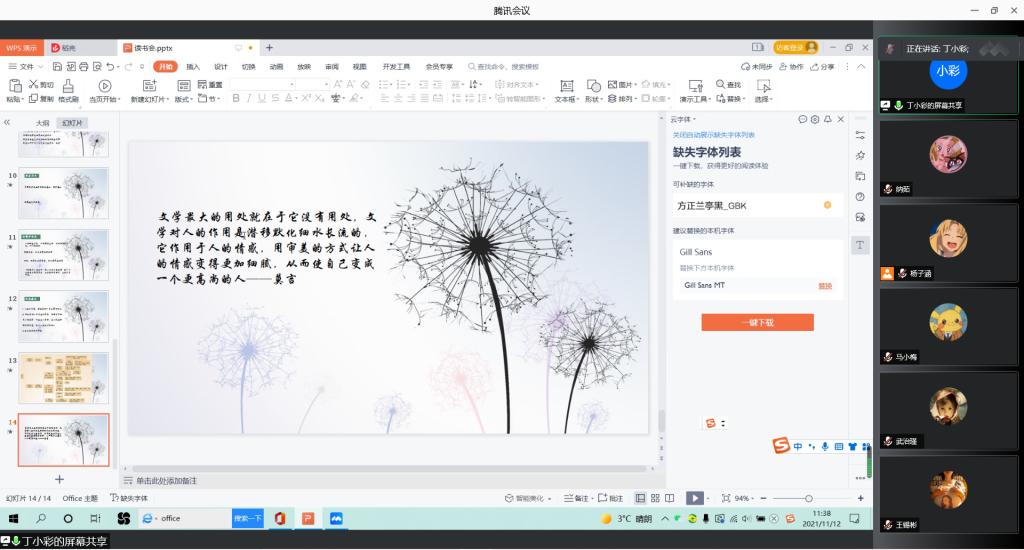The image size is (1024, 550).
Task: Click the orange 一键下载 button
Action: (x=757, y=323)
